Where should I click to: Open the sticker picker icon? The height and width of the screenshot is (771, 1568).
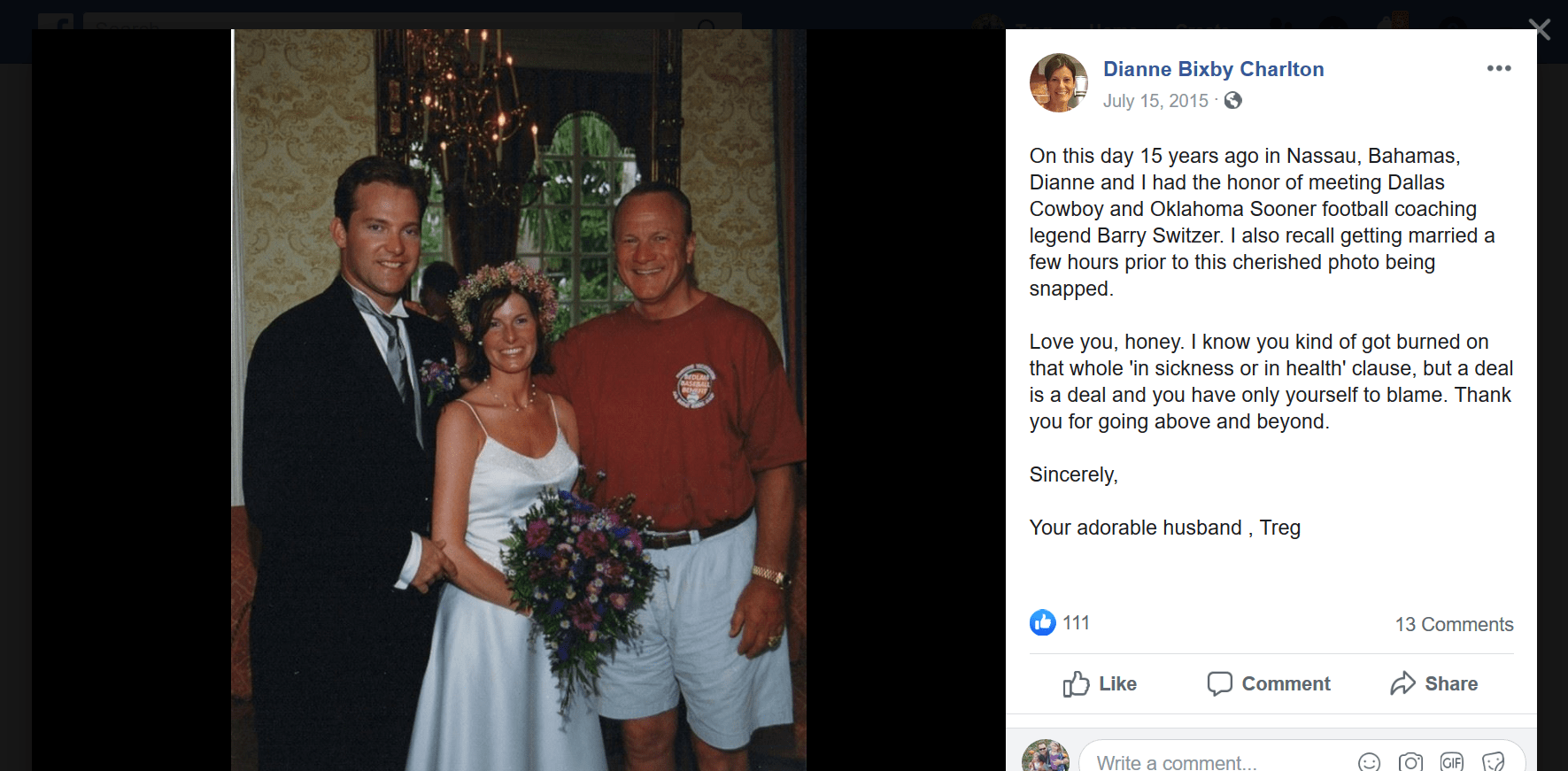pos(1494,762)
